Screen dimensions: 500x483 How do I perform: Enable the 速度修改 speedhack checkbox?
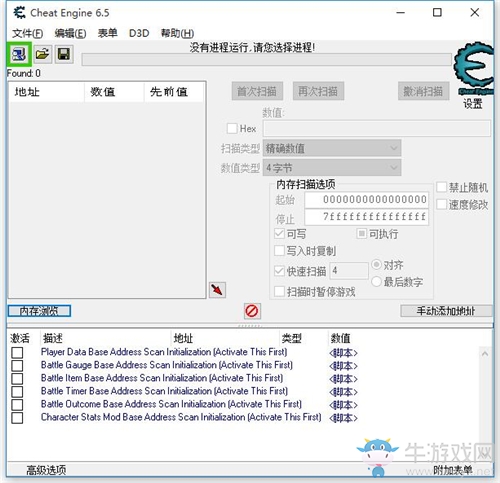442,204
